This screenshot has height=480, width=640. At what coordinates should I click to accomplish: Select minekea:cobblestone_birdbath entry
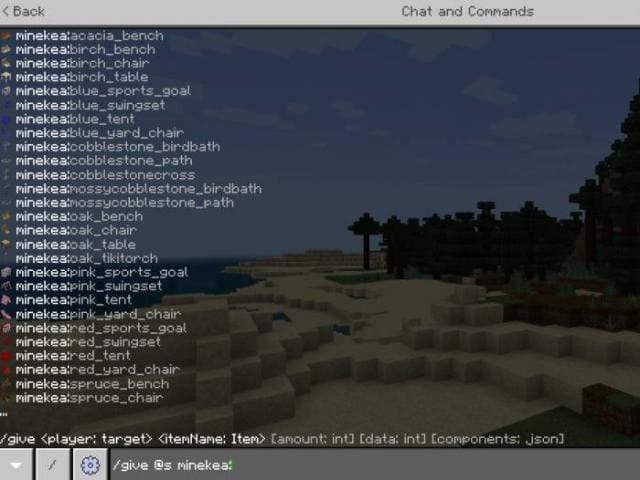[117, 147]
